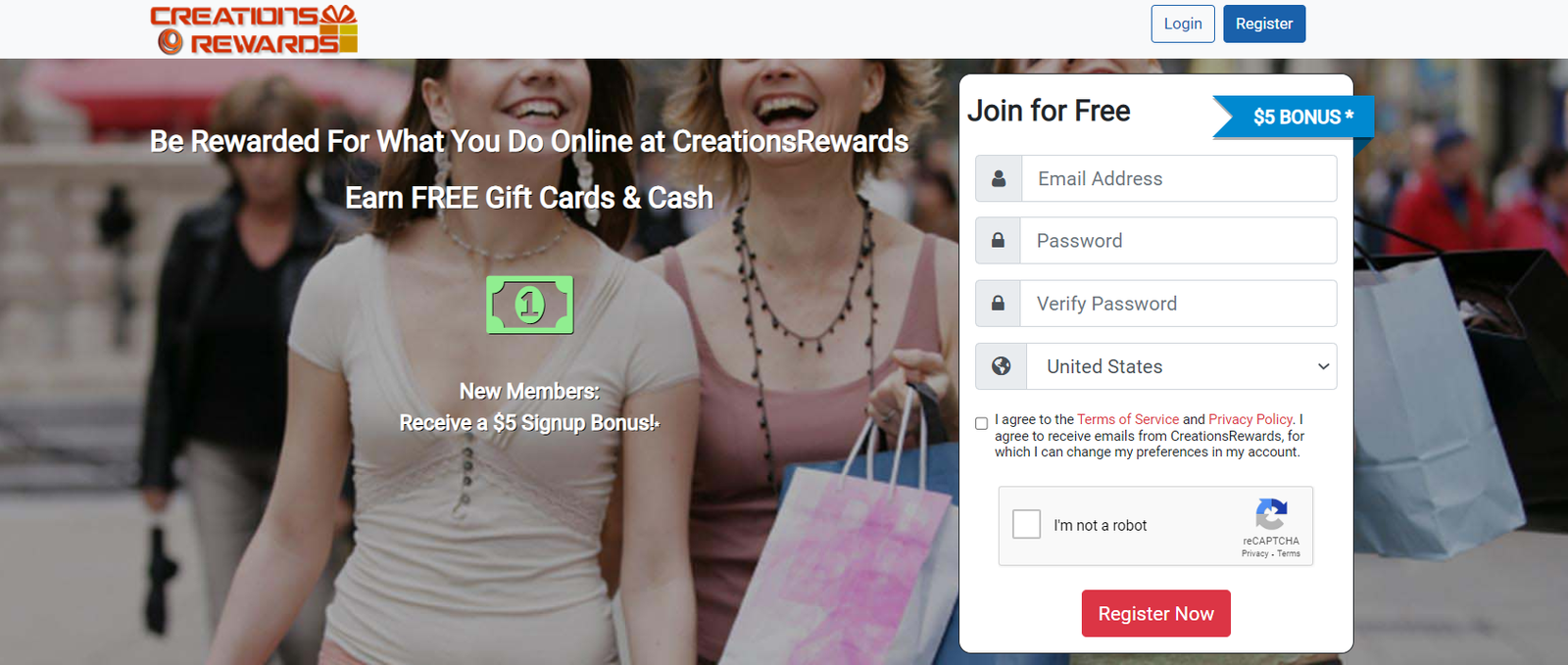Click the $5 BONUS ribbon badge
This screenshot has height=665, width=1568.
1293,117
